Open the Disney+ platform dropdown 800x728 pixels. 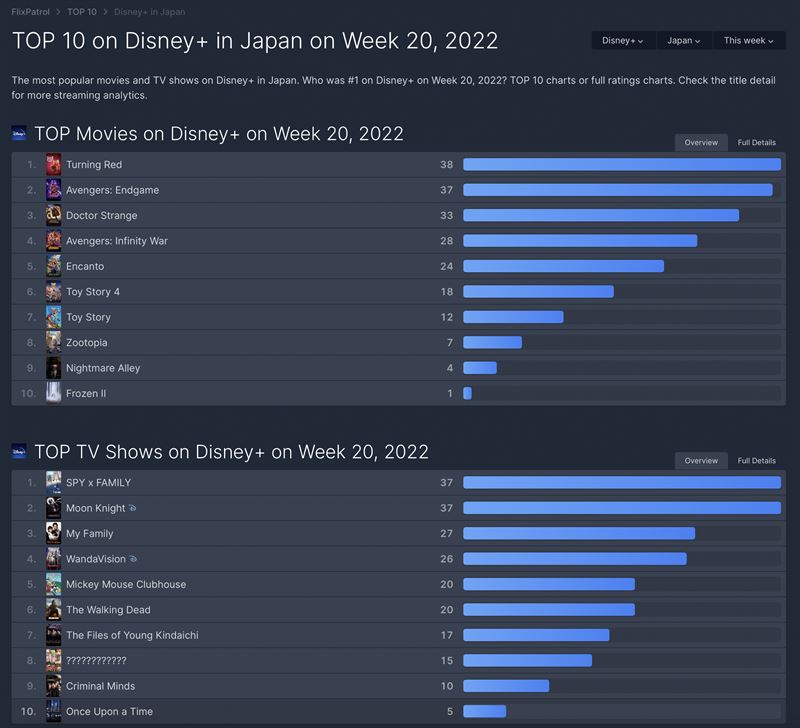coord(622,41)
